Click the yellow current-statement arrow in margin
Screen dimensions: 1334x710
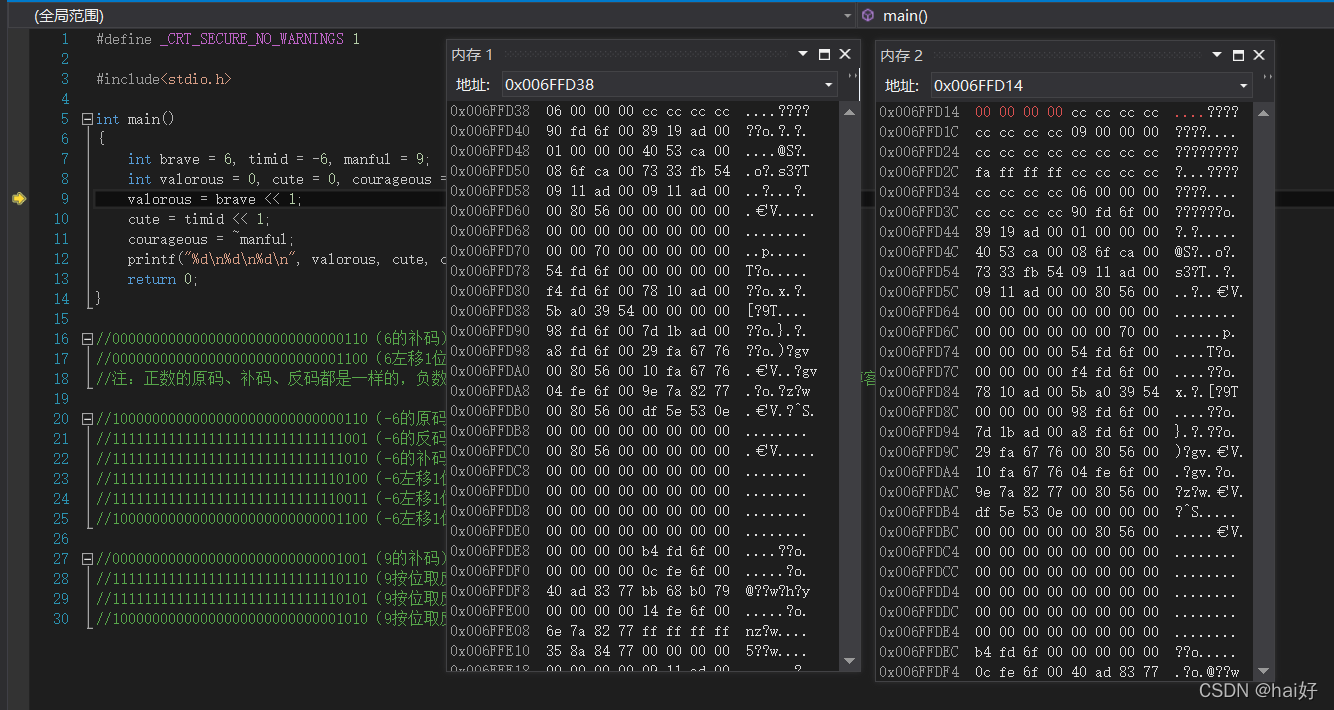tap(19, 199)
